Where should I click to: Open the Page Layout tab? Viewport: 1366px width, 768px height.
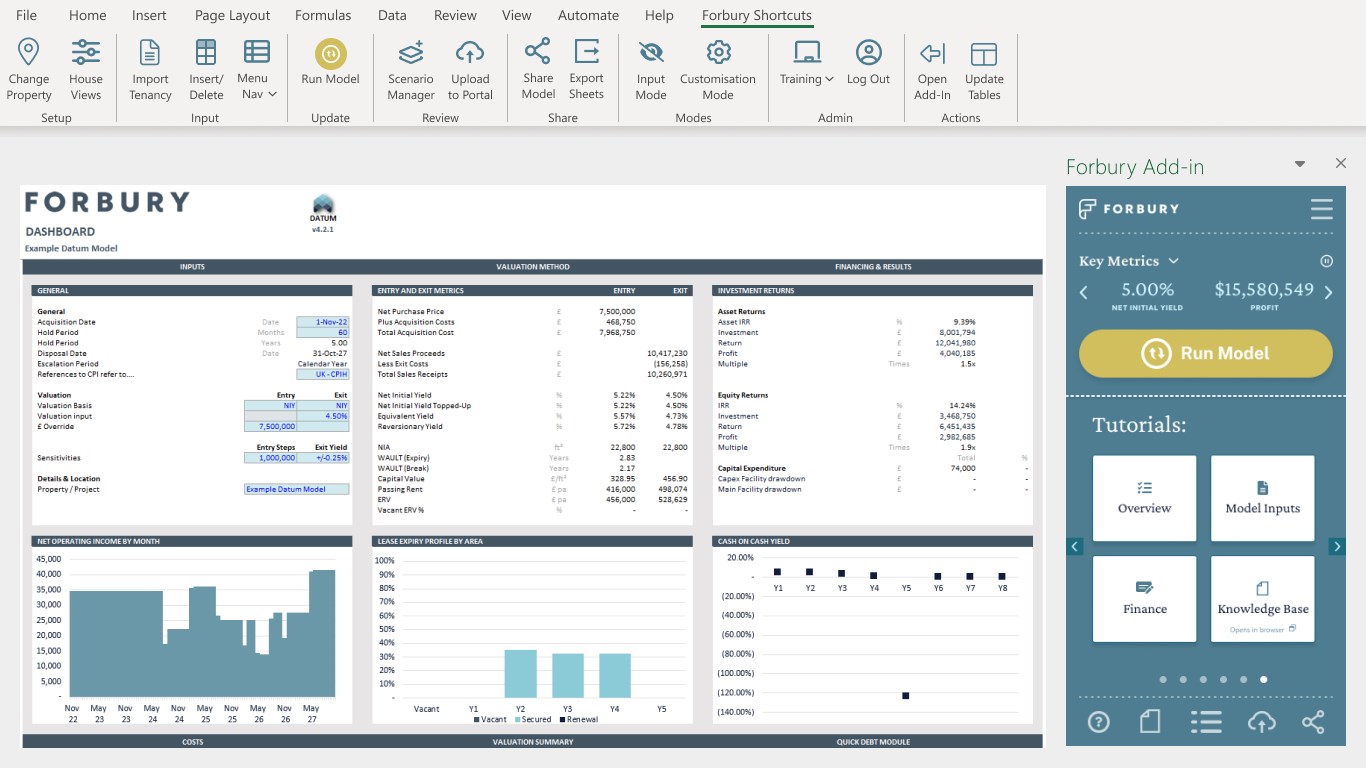click(x=233, y=15)
